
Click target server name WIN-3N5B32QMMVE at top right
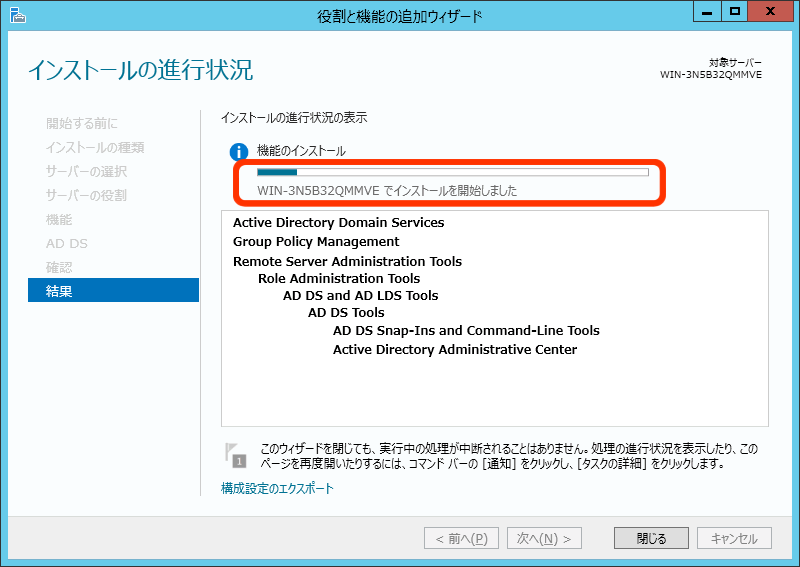pos(711,75)
